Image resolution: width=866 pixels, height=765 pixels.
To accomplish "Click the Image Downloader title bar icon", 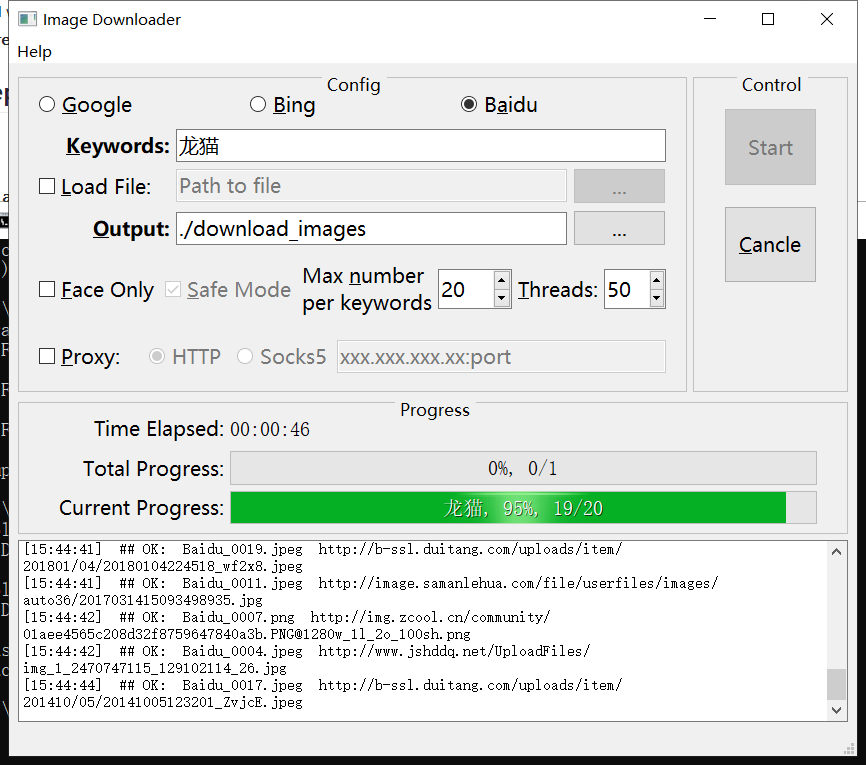I will [x=26, y=18].
